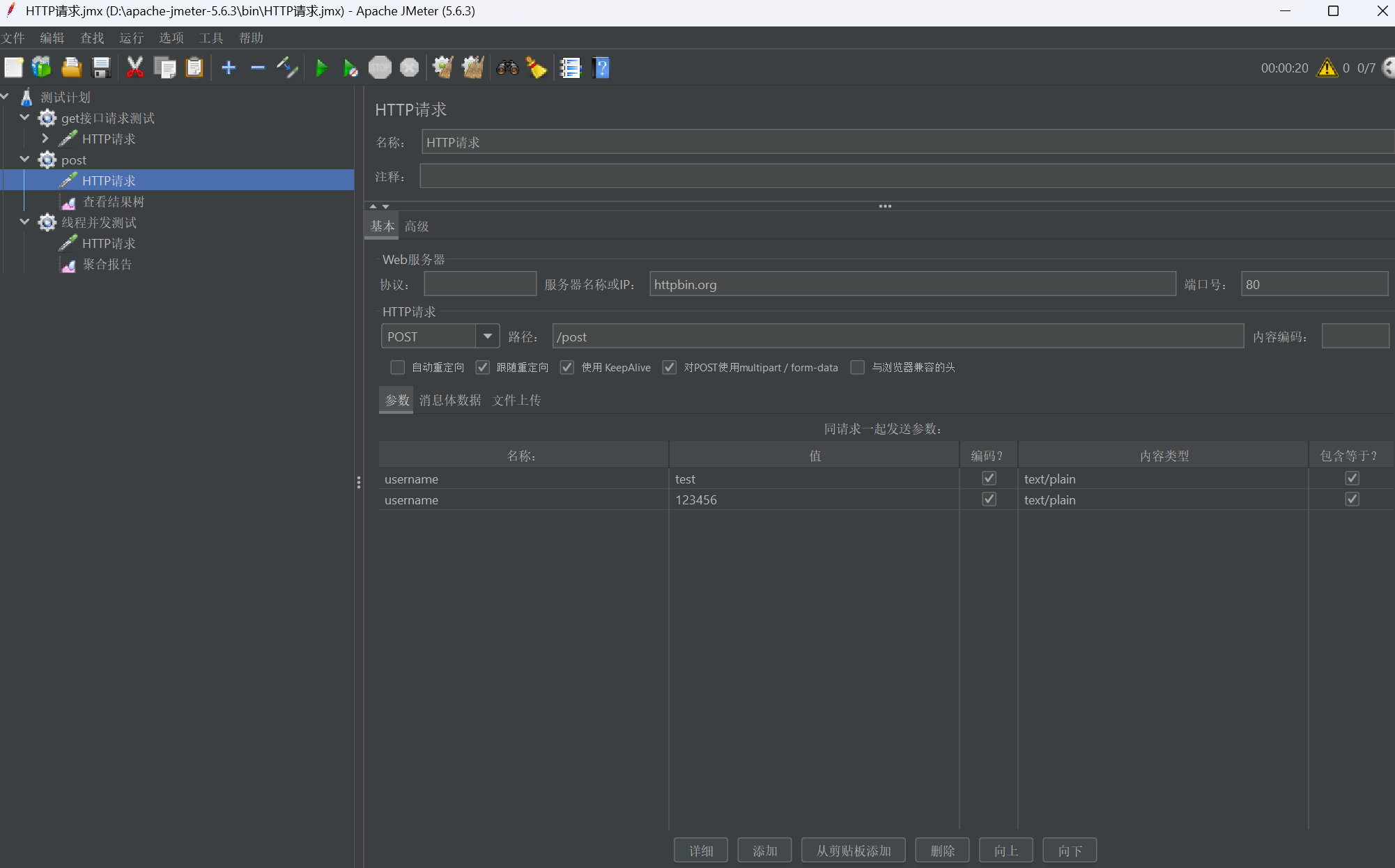Viewport: 1395px width, 868px height.
Task: Click the green Start run icon
Action: click(321, 68)
